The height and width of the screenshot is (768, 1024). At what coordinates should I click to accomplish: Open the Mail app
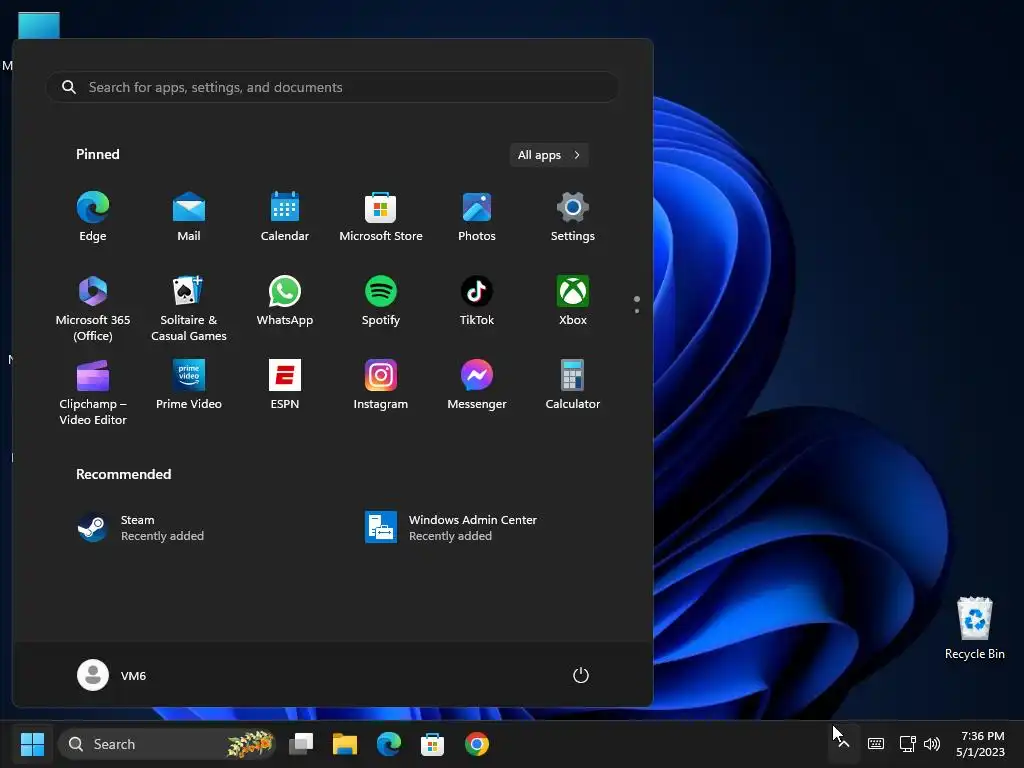[189, 217]
